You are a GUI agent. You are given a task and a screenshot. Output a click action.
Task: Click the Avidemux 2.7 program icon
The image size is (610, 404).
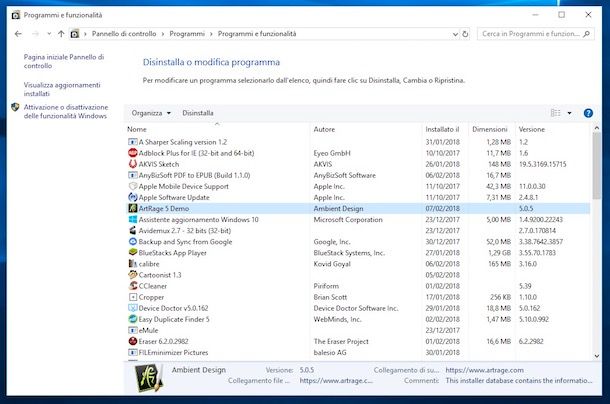pyautogui.click(x=133, y=230)
